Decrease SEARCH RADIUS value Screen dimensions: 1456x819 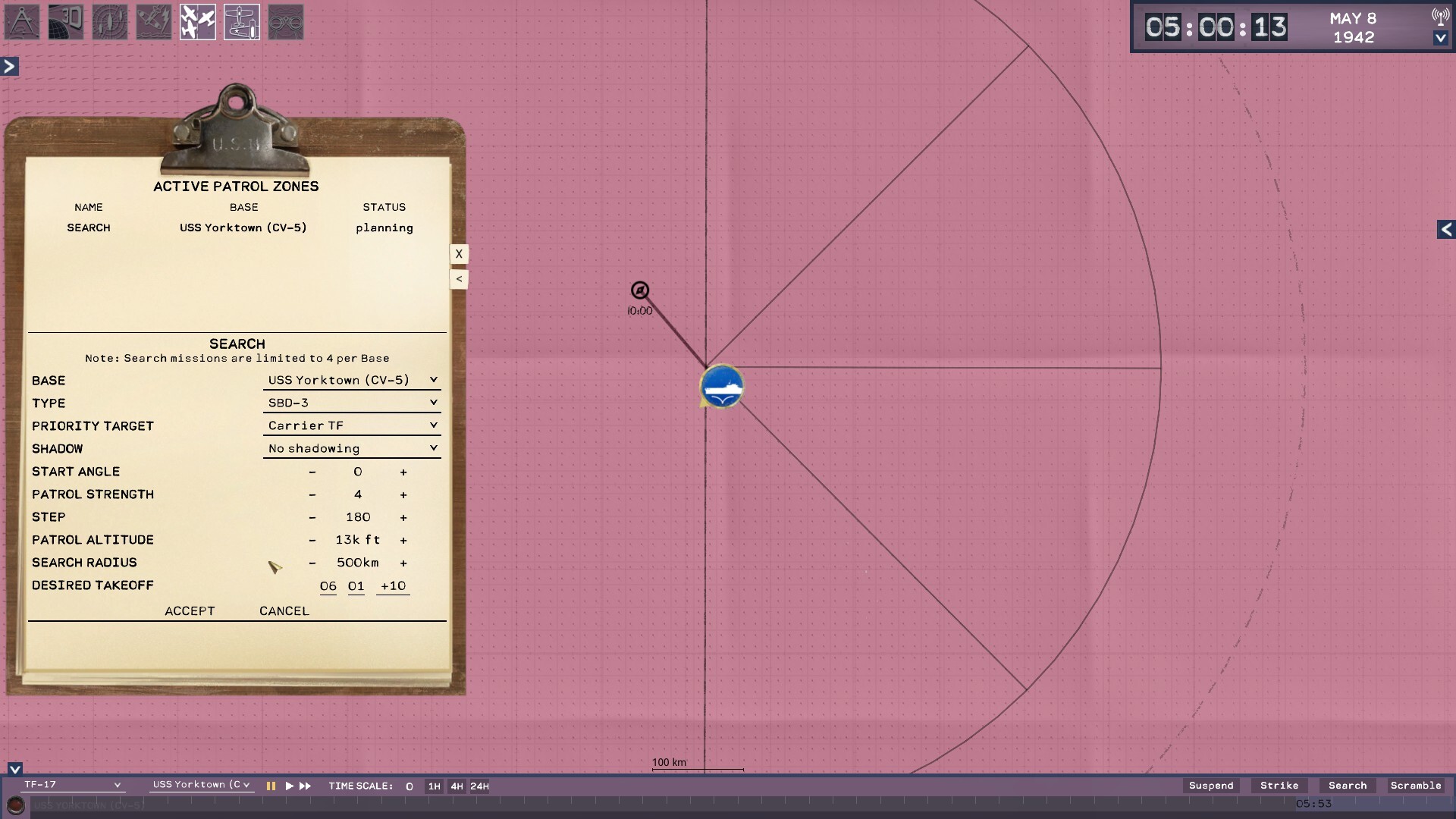pos(312,563)
